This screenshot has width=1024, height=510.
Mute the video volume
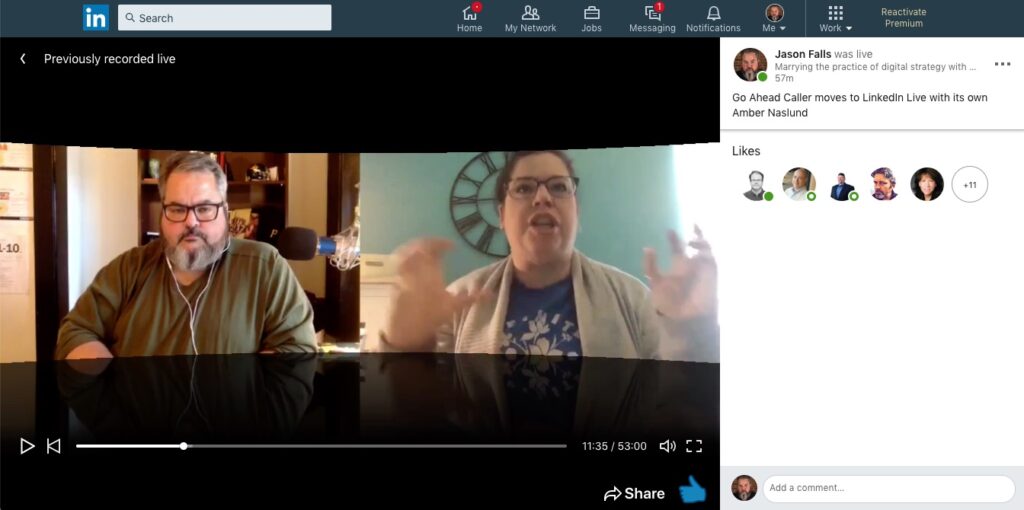[667, 446]
